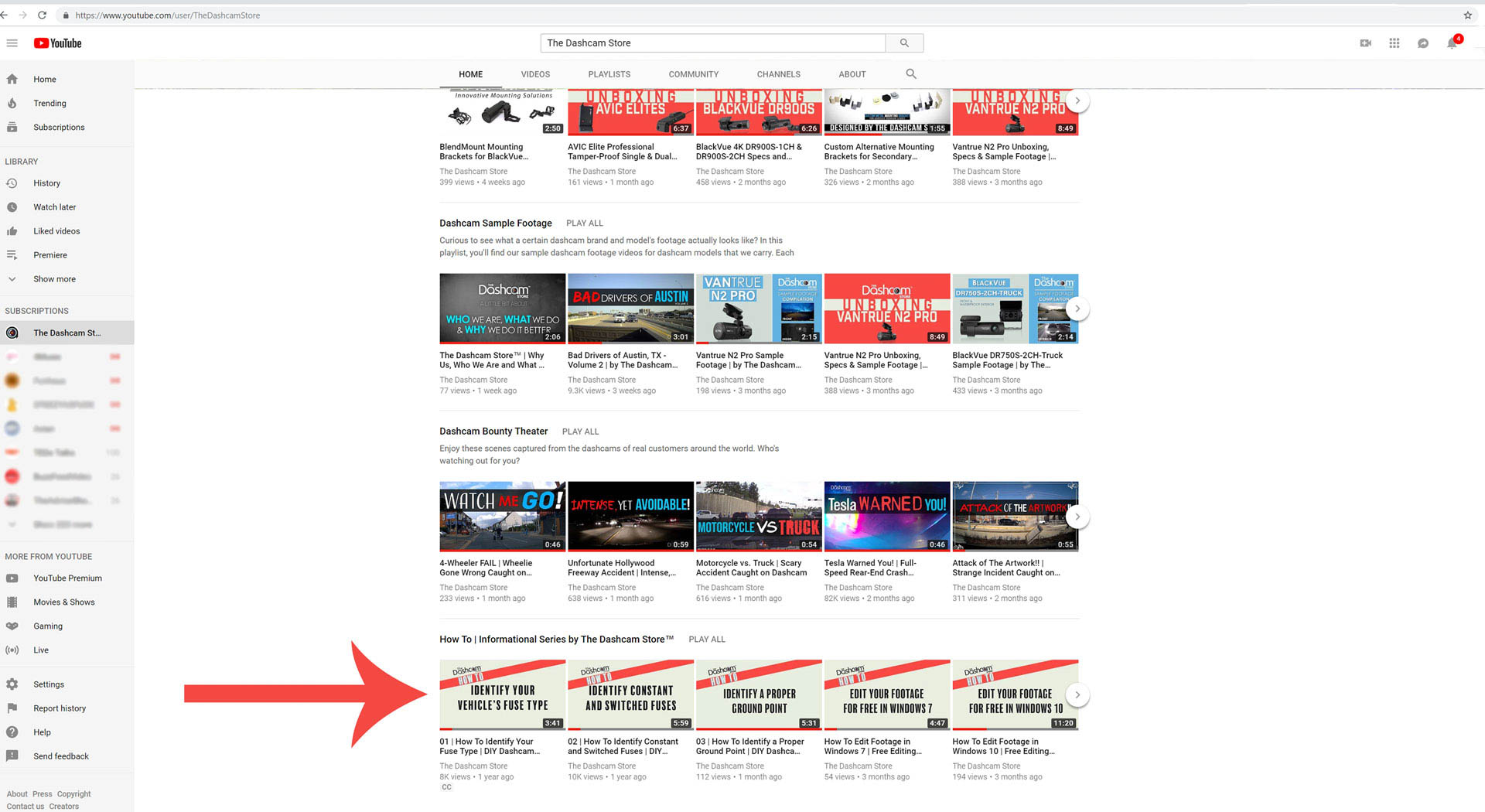Click the search text field
This screenshot has height=812, width=1485.
[712, 43]
